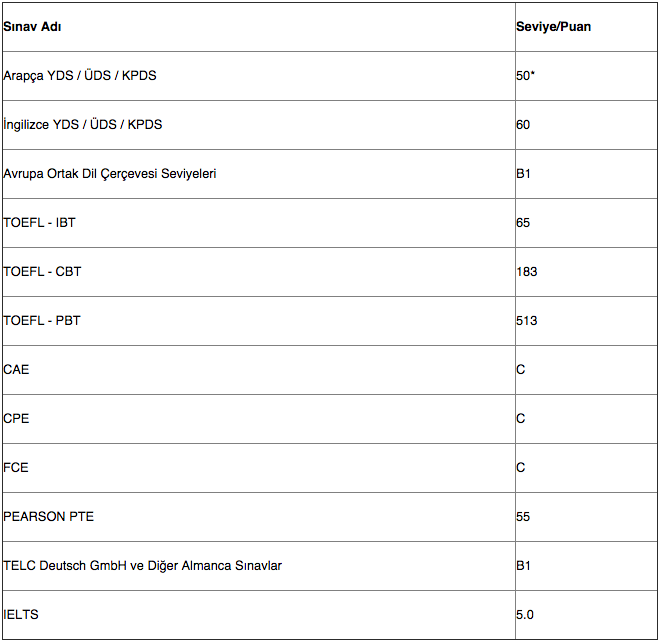Click the "Seviye/Puan" column header
Image resolution: width=658 pixels, height=641 pixels.
(x=553, y=27)
